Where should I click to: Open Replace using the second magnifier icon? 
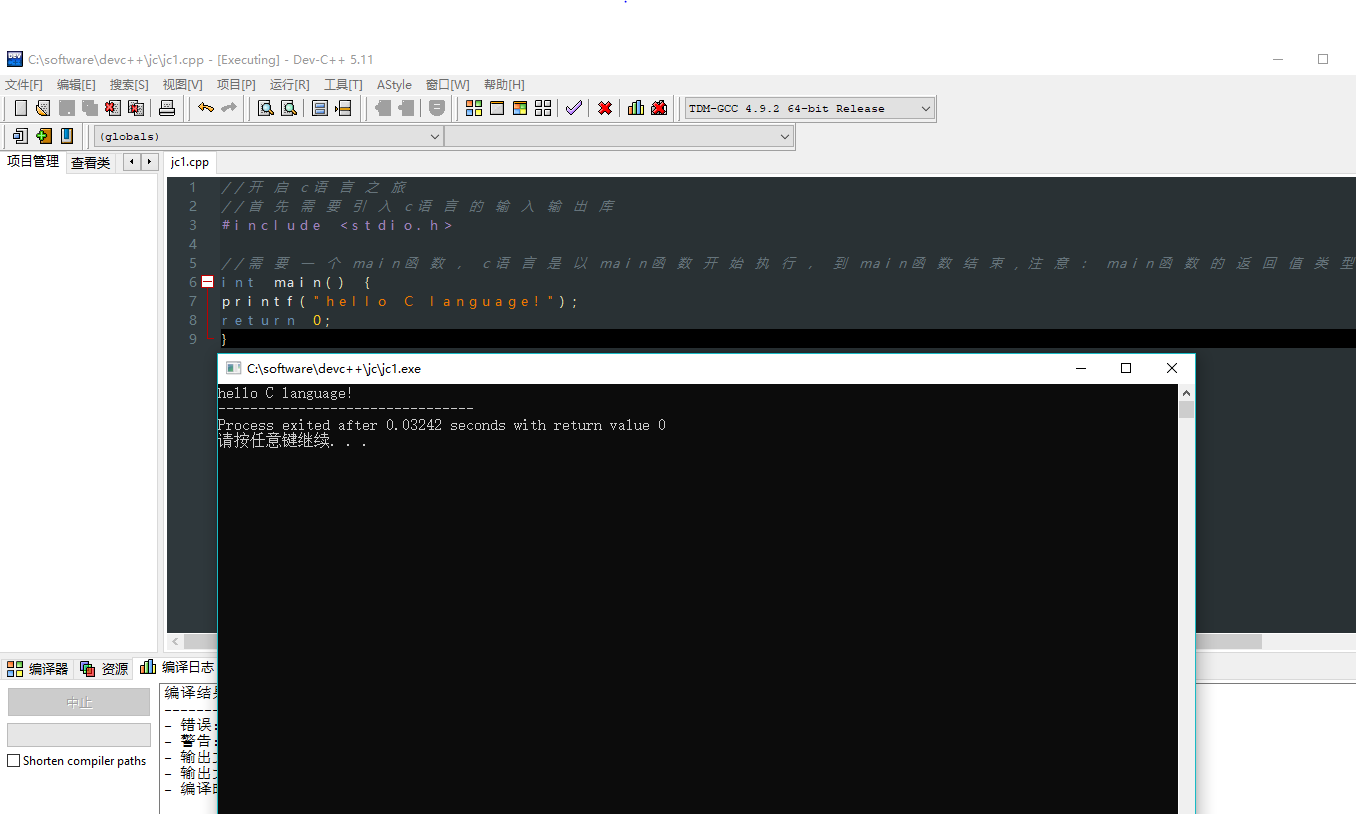click(289, 108)
